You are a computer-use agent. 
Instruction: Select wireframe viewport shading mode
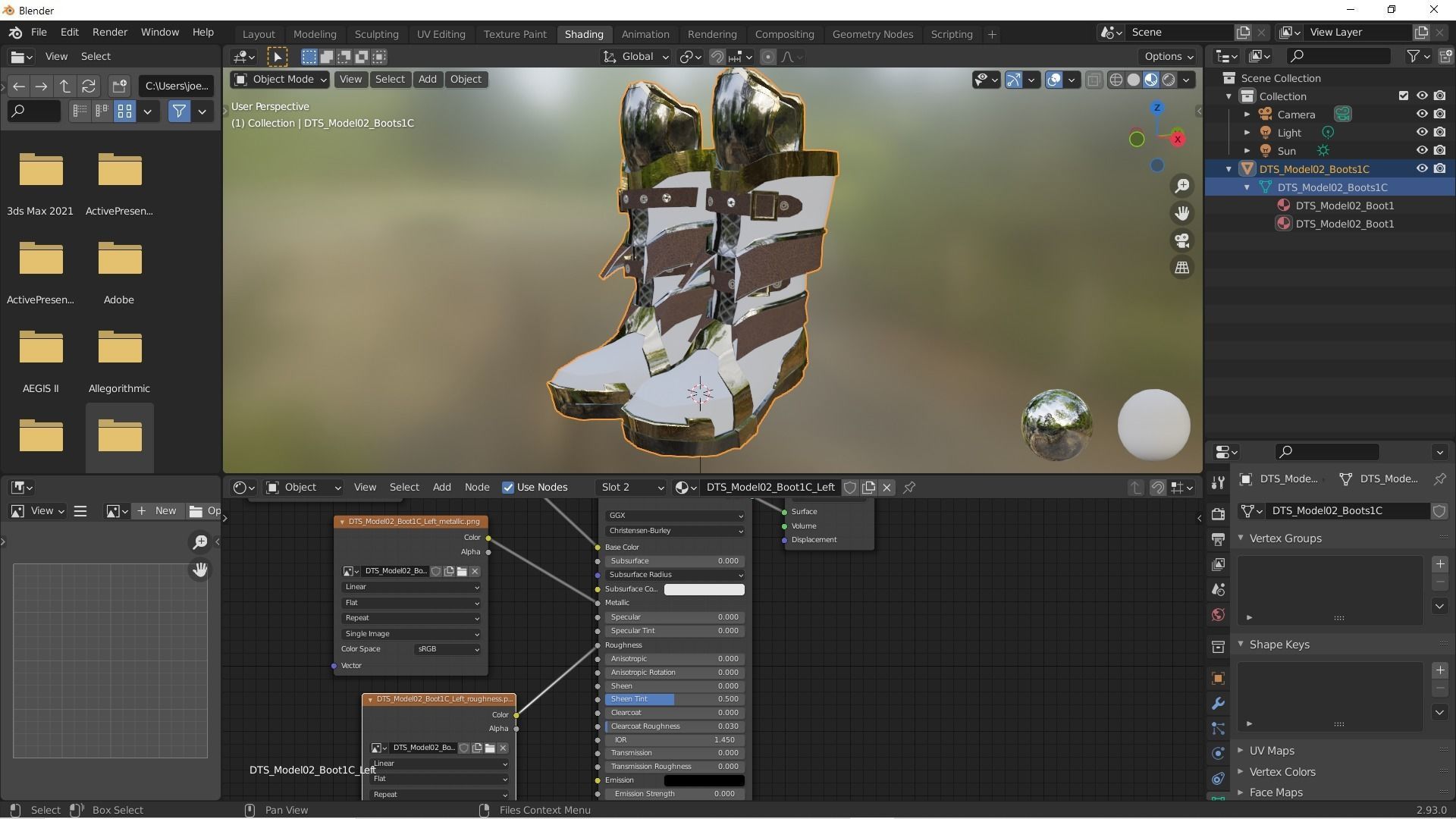(x=1116, y=80)
